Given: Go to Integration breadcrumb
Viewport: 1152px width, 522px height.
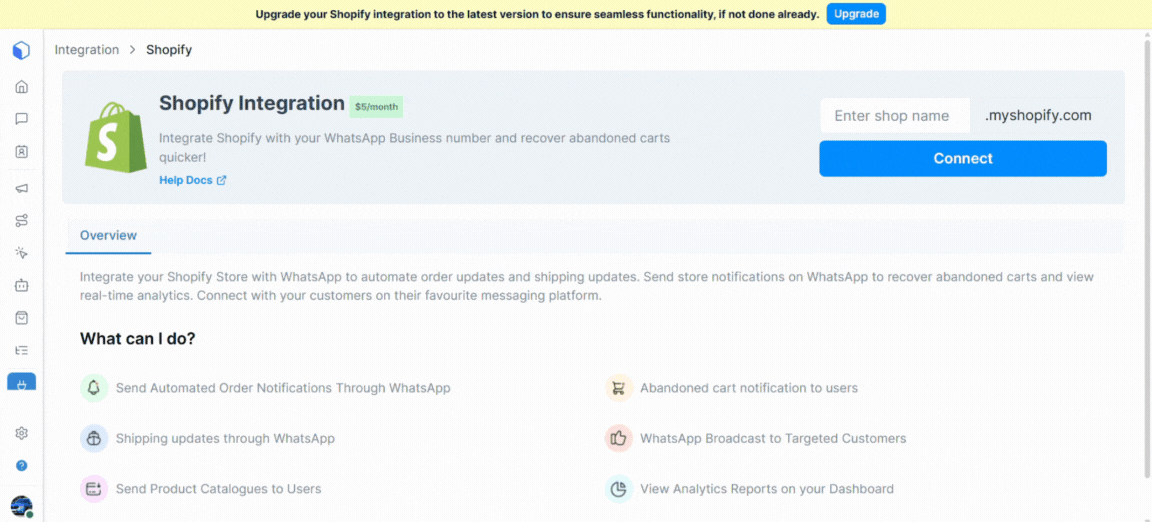Looking at the screenshot, I should 87,50.
